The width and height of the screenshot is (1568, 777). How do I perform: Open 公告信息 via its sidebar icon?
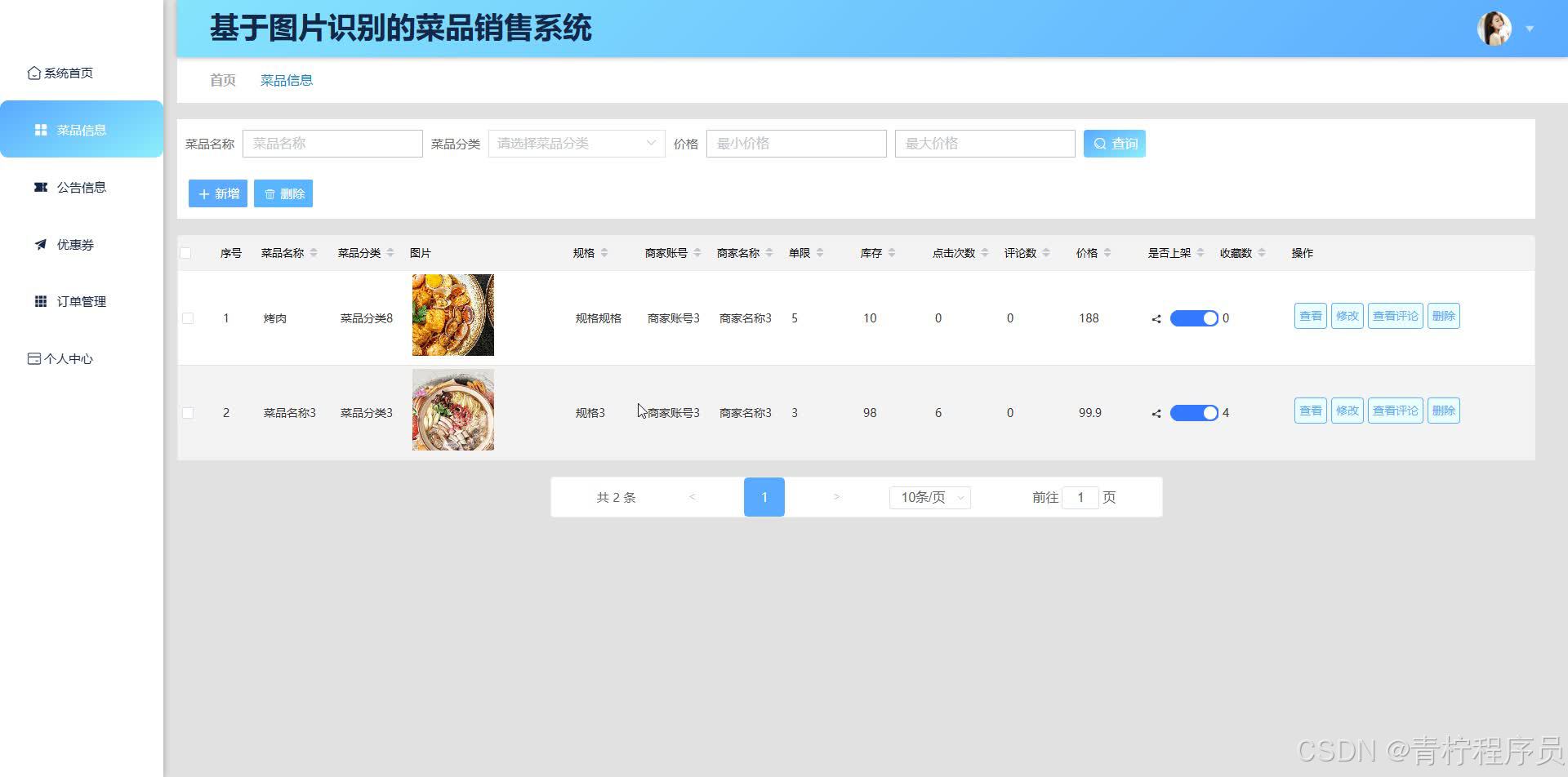[x=40, y=187]
